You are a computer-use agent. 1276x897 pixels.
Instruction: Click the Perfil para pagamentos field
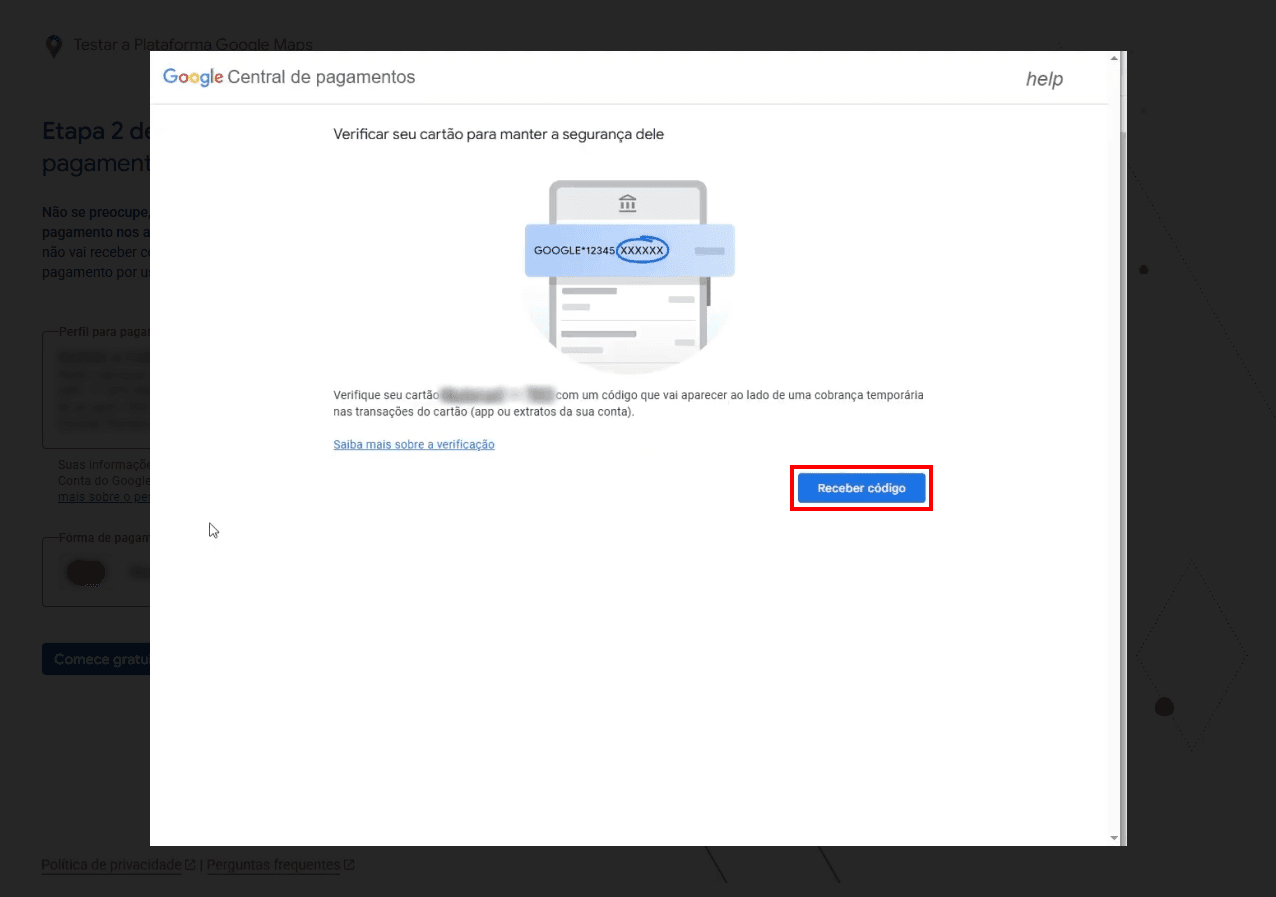(x=96, y=390)
